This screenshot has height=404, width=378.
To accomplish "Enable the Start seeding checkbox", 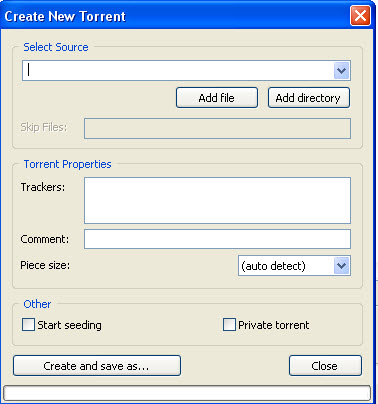I will (28, 324).
